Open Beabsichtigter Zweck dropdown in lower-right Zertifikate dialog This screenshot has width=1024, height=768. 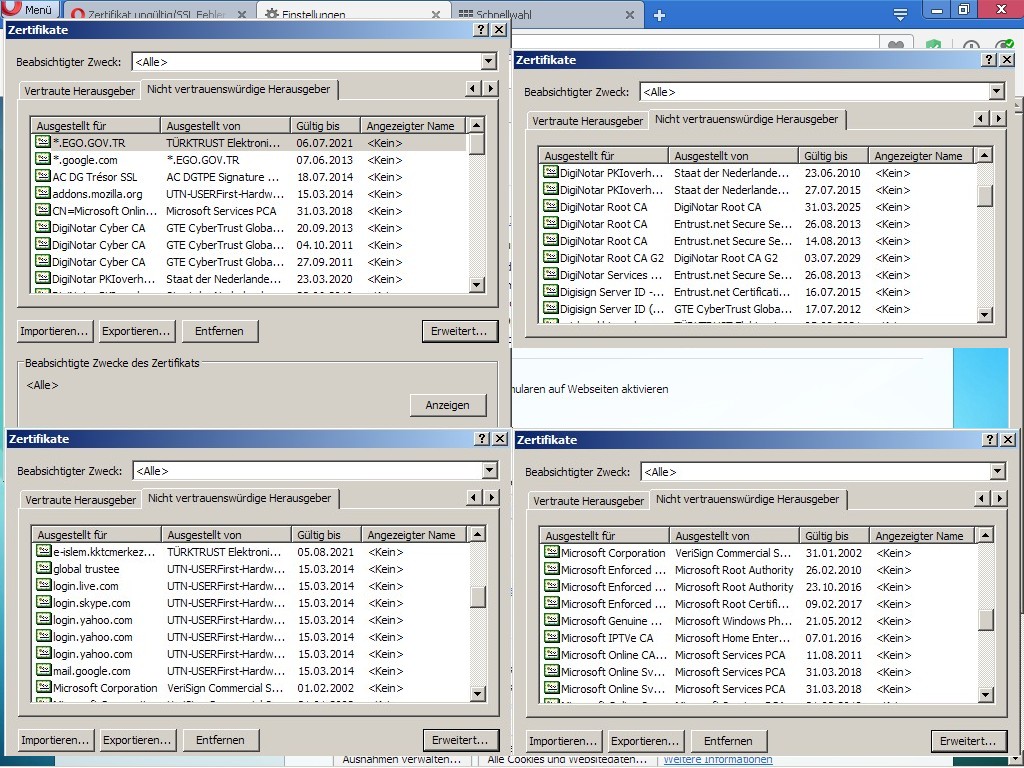point(998,472)
